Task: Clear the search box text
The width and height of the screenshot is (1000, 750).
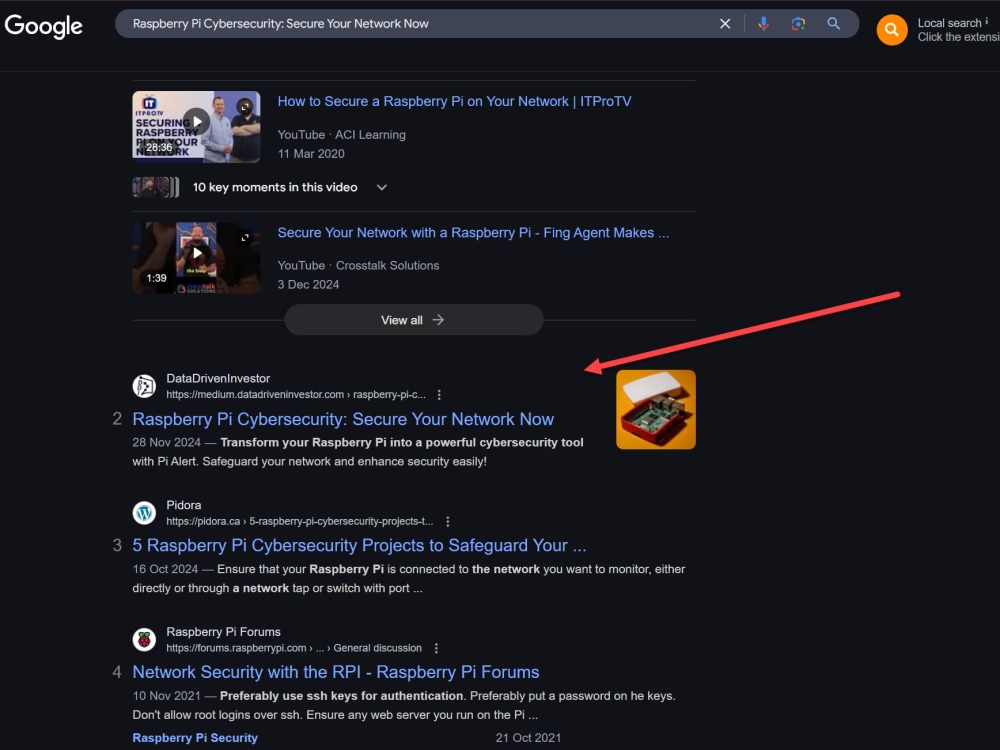Action: coord(725,24)
